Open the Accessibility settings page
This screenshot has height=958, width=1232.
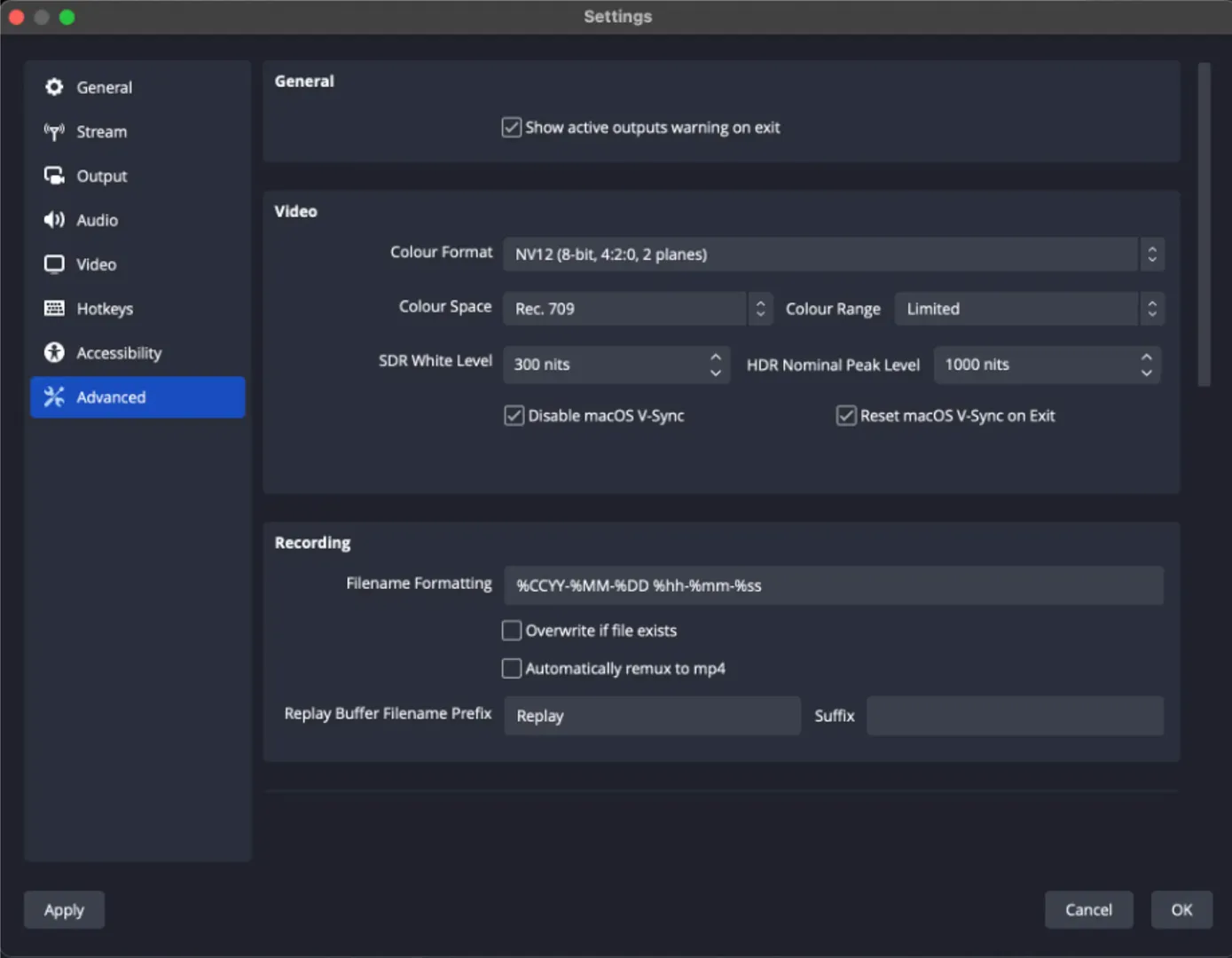coord(137,353)
